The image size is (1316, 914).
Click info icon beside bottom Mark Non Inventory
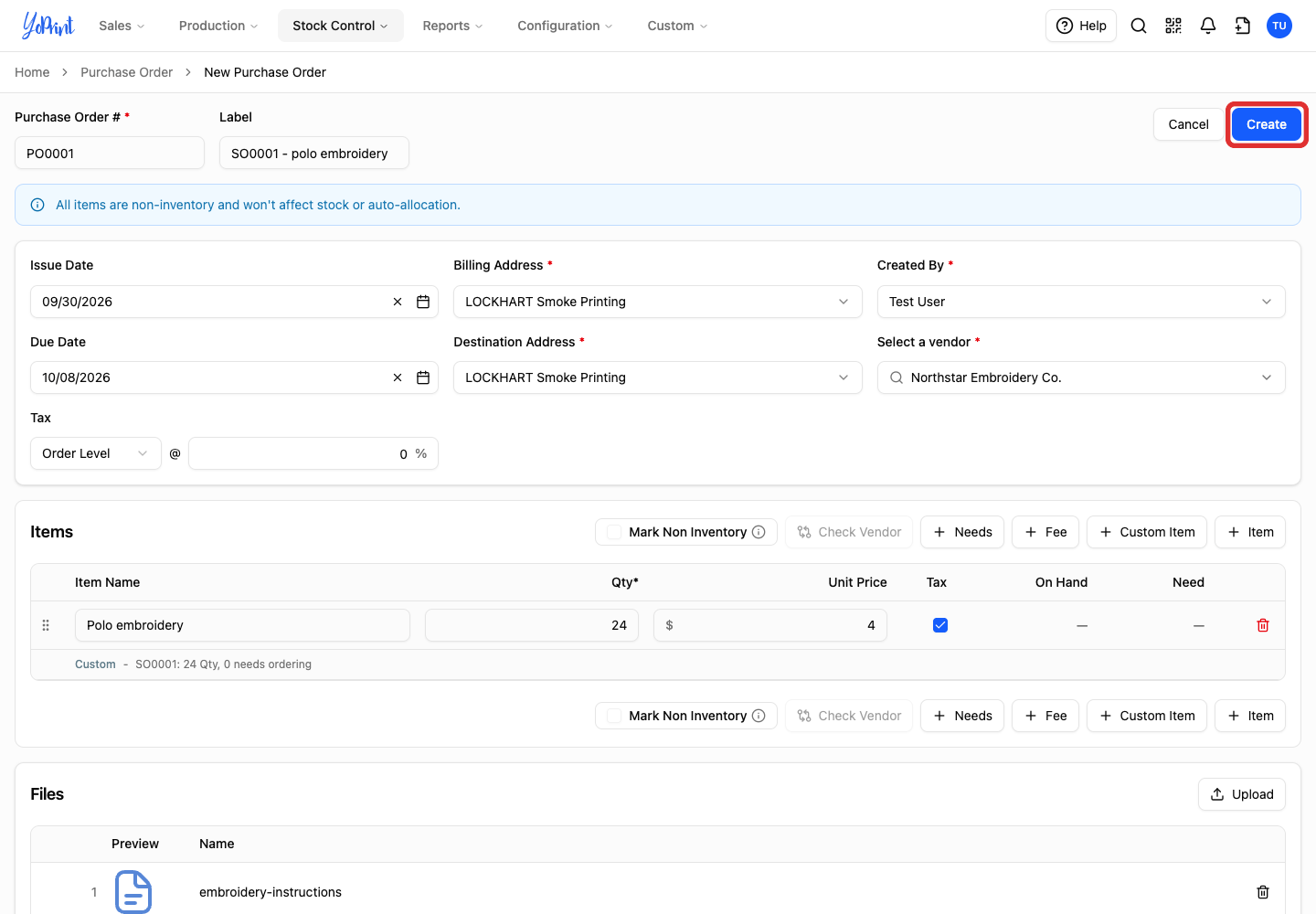tap(759, 716)
